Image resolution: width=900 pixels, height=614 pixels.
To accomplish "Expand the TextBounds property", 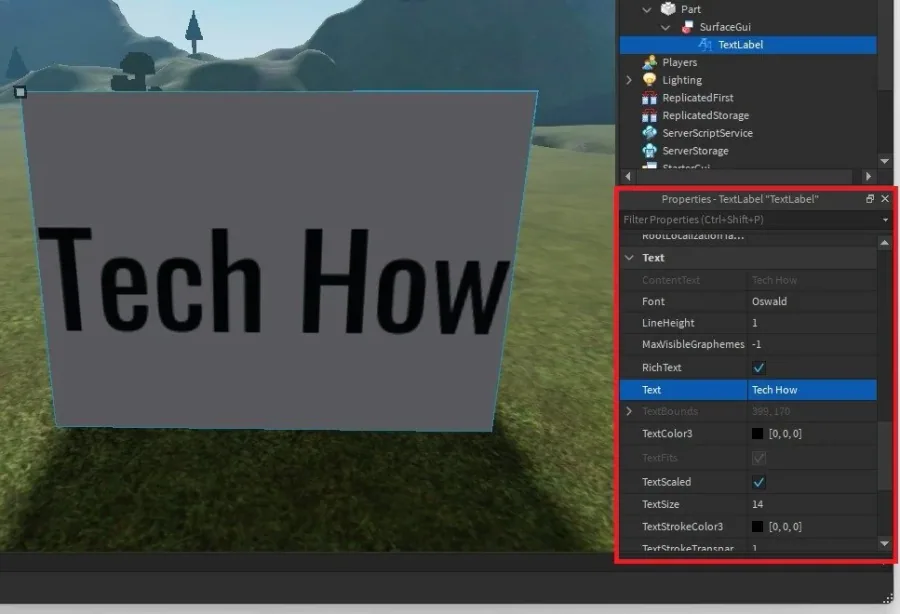I will pyautogui.click(x=629, y=411).
